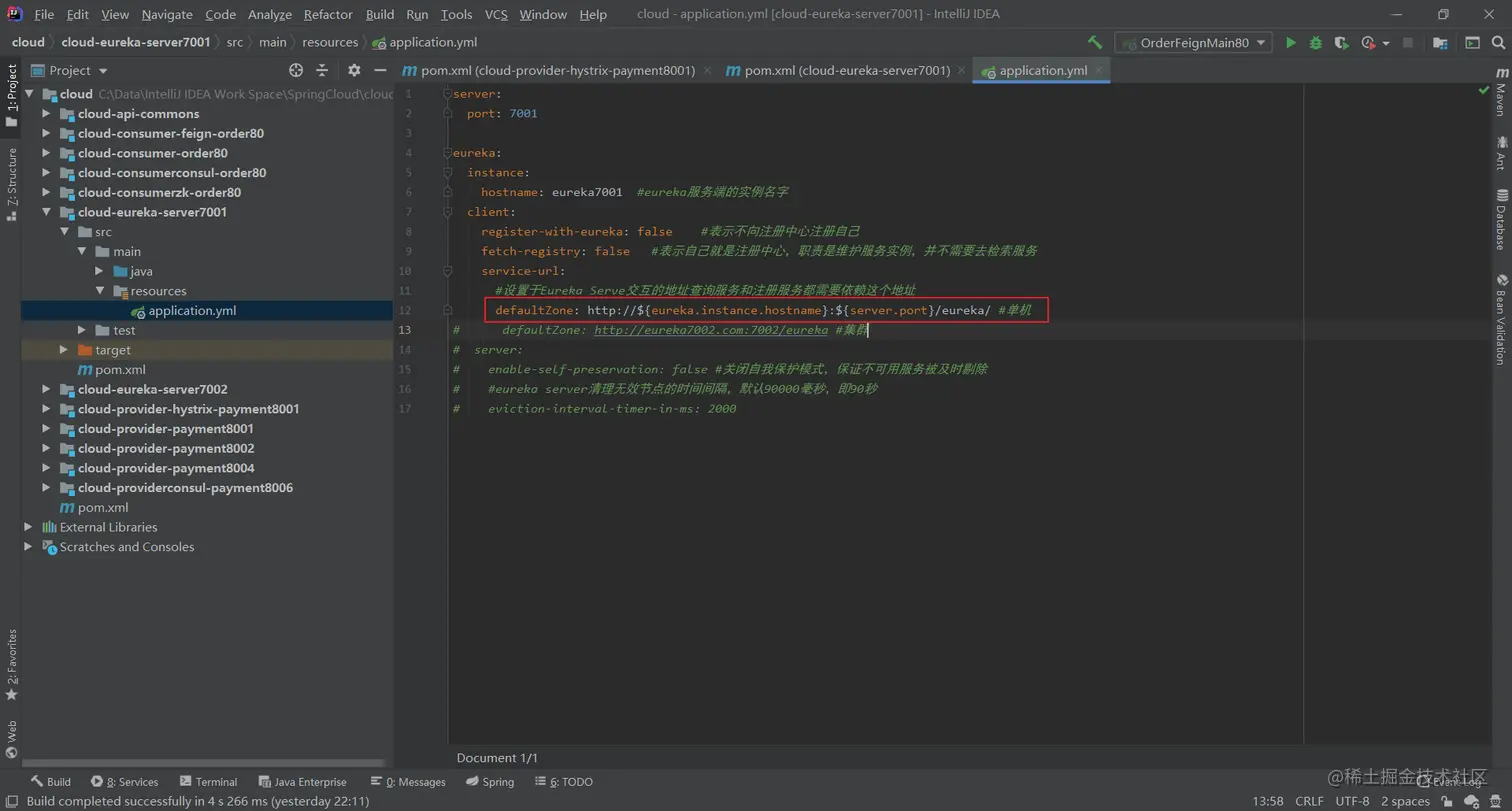Expand the target folder
1512x811 pixels.
coord(64,350)
